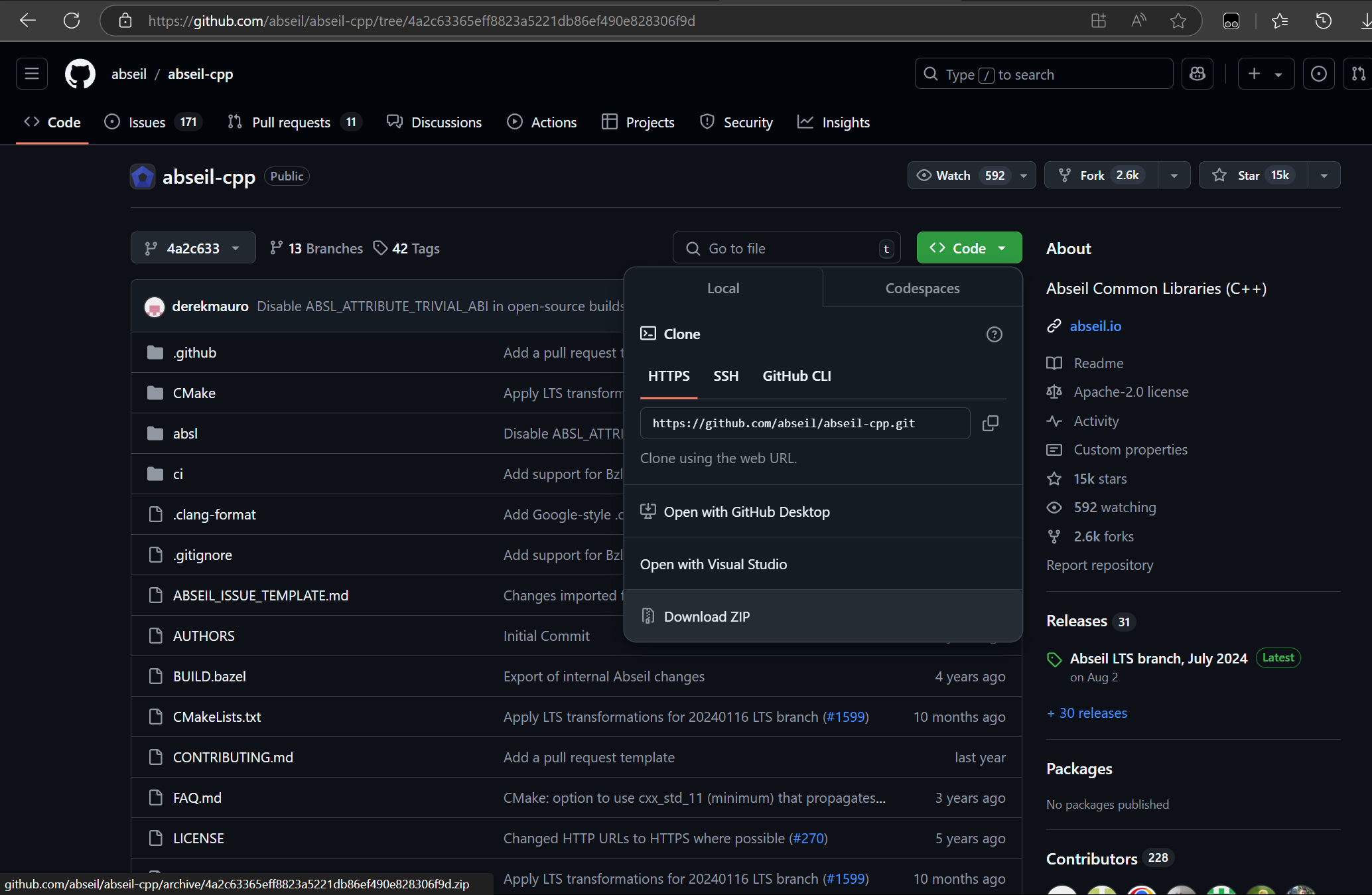Image resolution: width=1372 pixels, height=895 pixels.
Task: Click Download ZIP in the Code menu
Action: click(707, 616)
